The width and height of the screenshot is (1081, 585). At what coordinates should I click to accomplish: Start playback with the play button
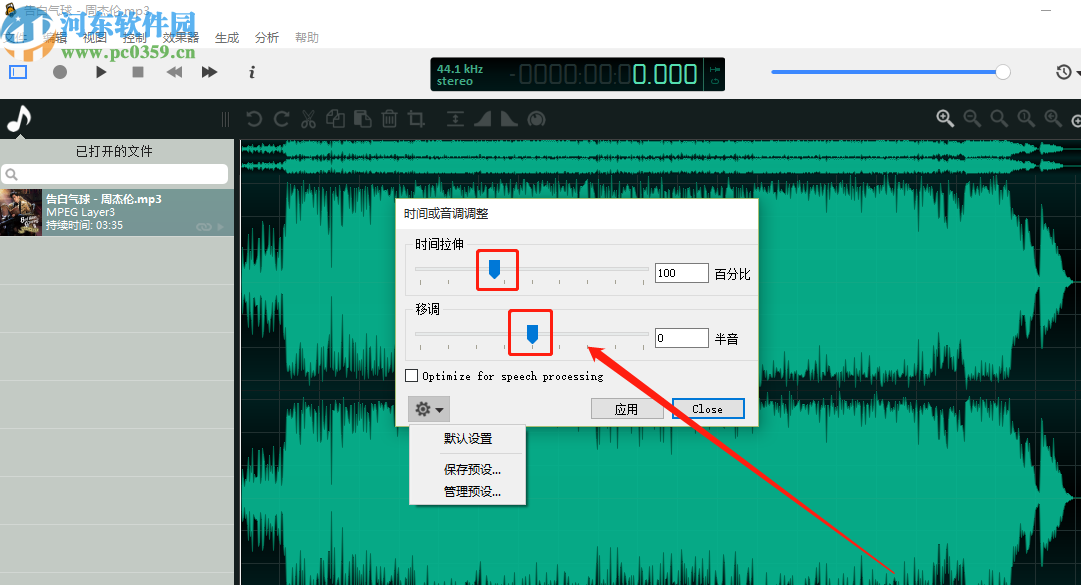click(101, 72)
